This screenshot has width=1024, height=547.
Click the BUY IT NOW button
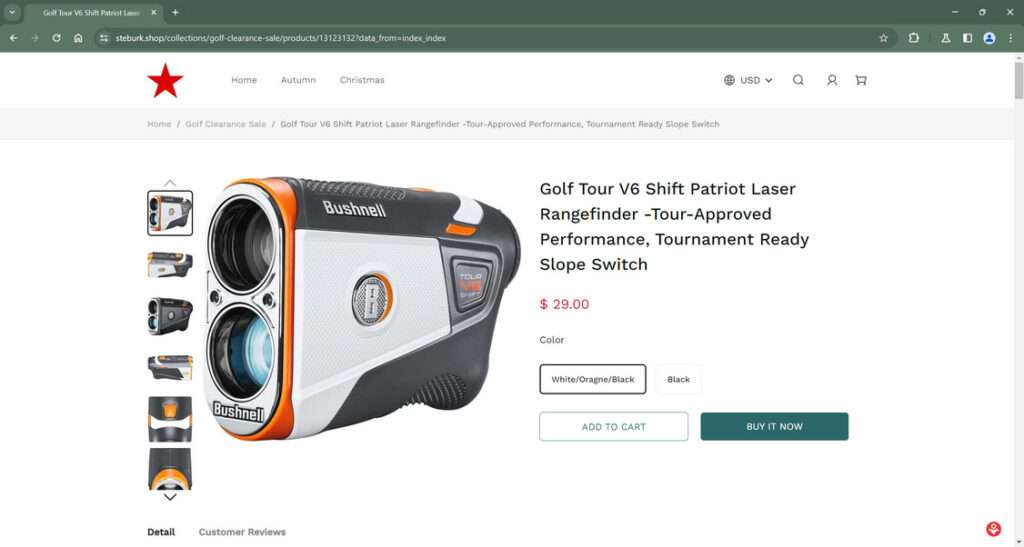[x=775, y=426]
